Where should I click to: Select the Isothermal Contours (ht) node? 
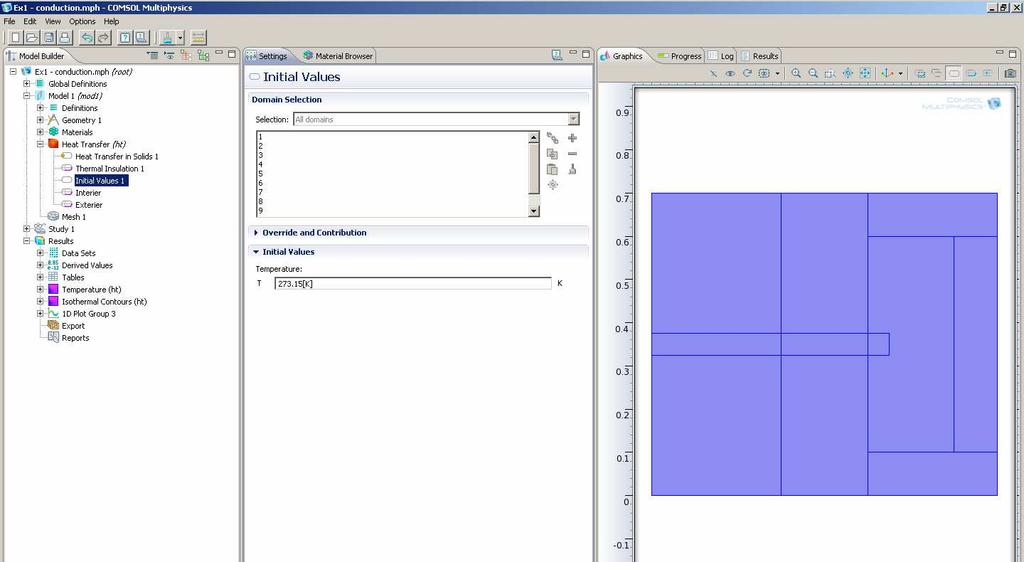click(104, 302)
